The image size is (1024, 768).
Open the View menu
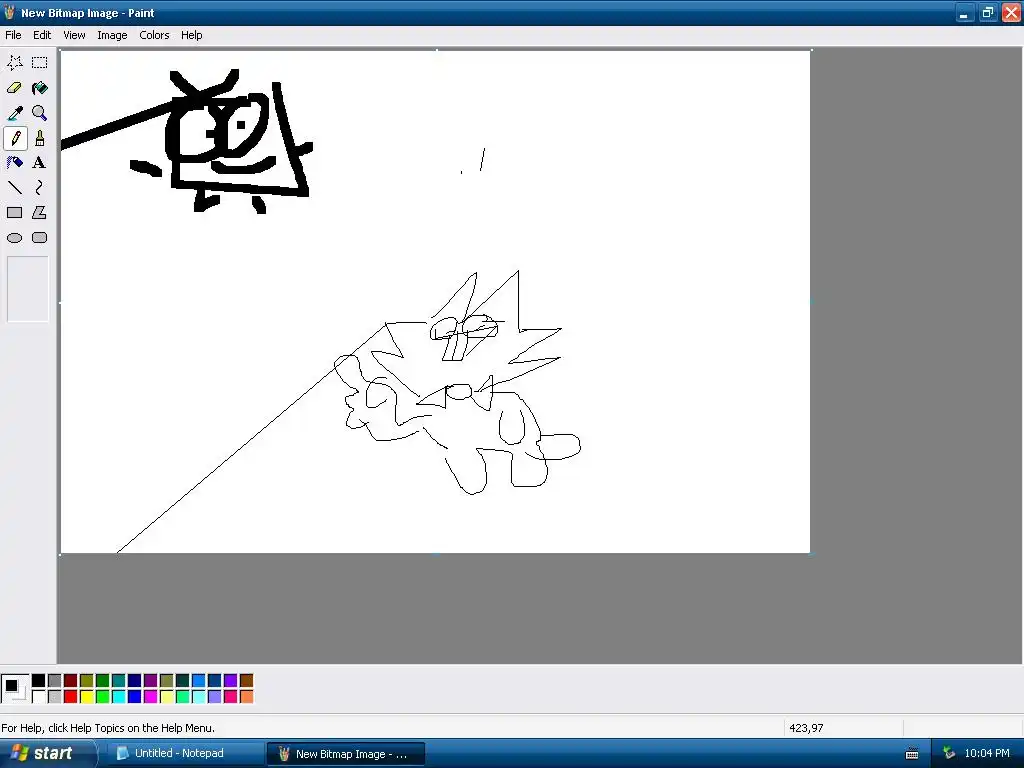[x=74, y=35]
